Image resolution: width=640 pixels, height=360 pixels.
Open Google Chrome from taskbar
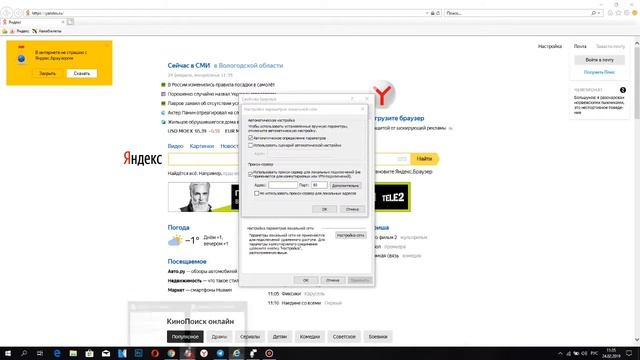tap(171, 353)
